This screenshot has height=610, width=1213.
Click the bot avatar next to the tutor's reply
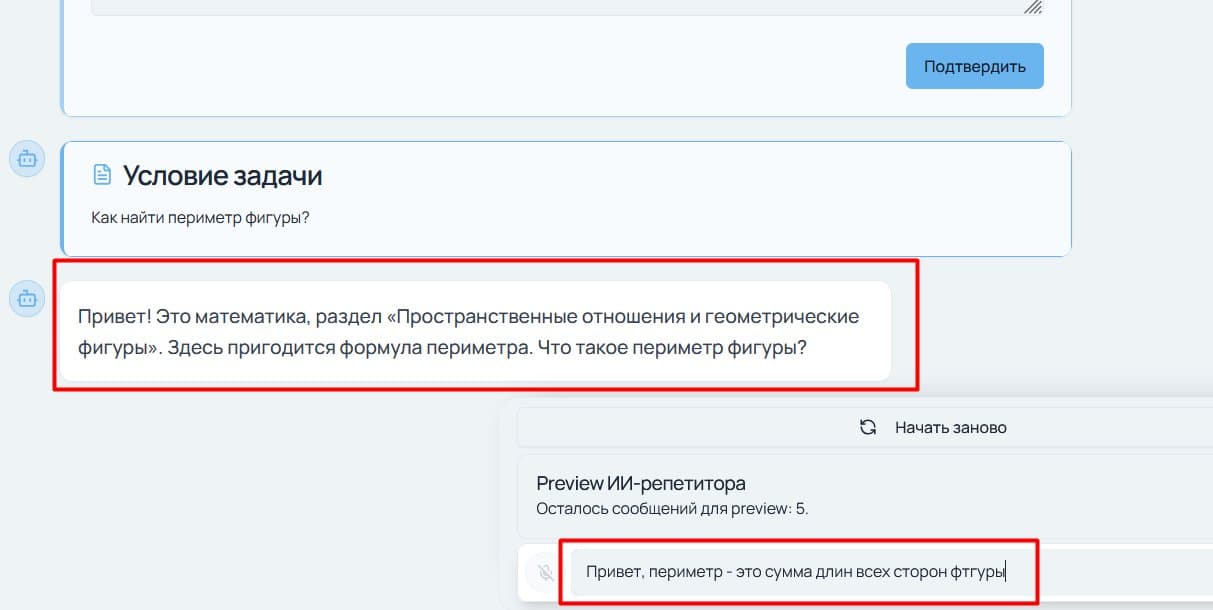pos(27,298)
